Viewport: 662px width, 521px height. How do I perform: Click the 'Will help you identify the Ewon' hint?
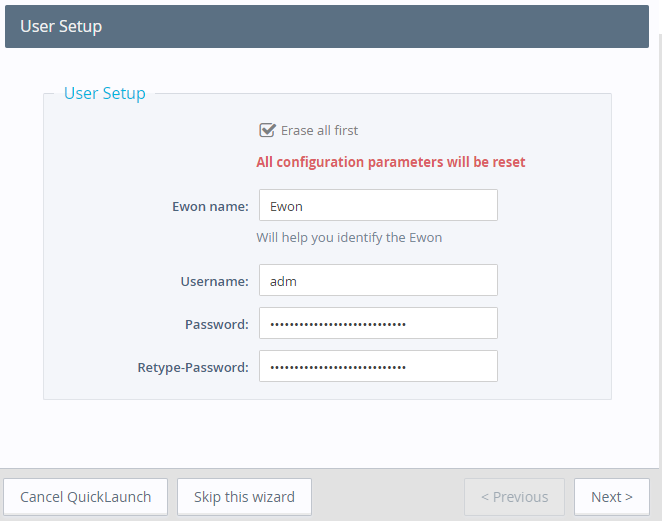click(349, 237)
